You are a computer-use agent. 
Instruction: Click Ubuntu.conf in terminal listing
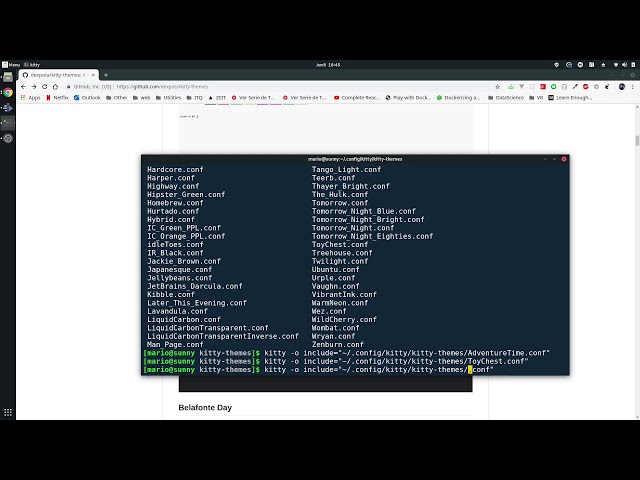click(336, 269)
